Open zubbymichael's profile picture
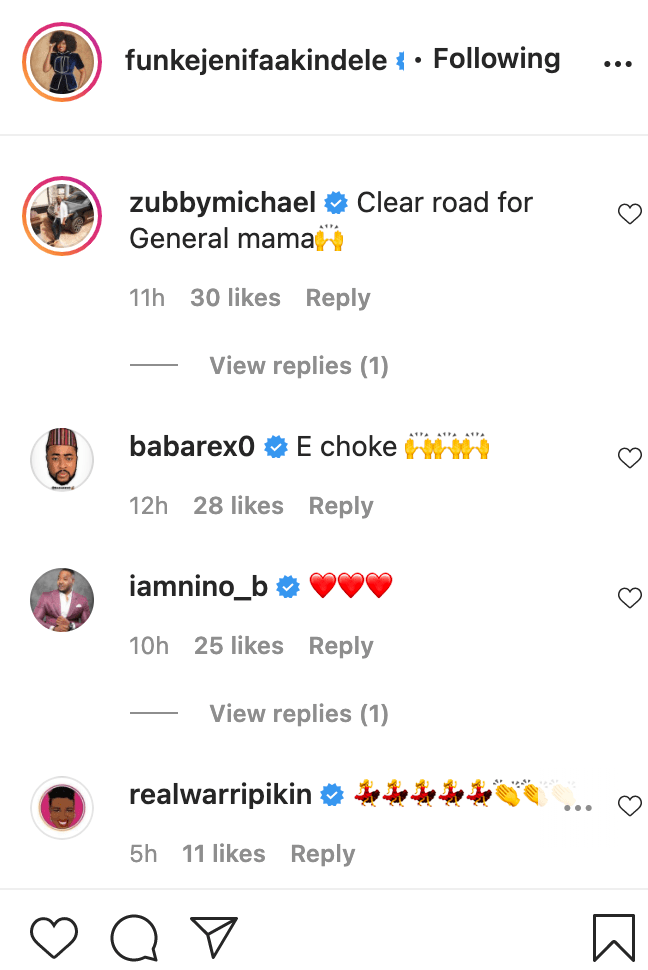Image resolution: width=648 pixels, height=970 pixels. (62, 216)
